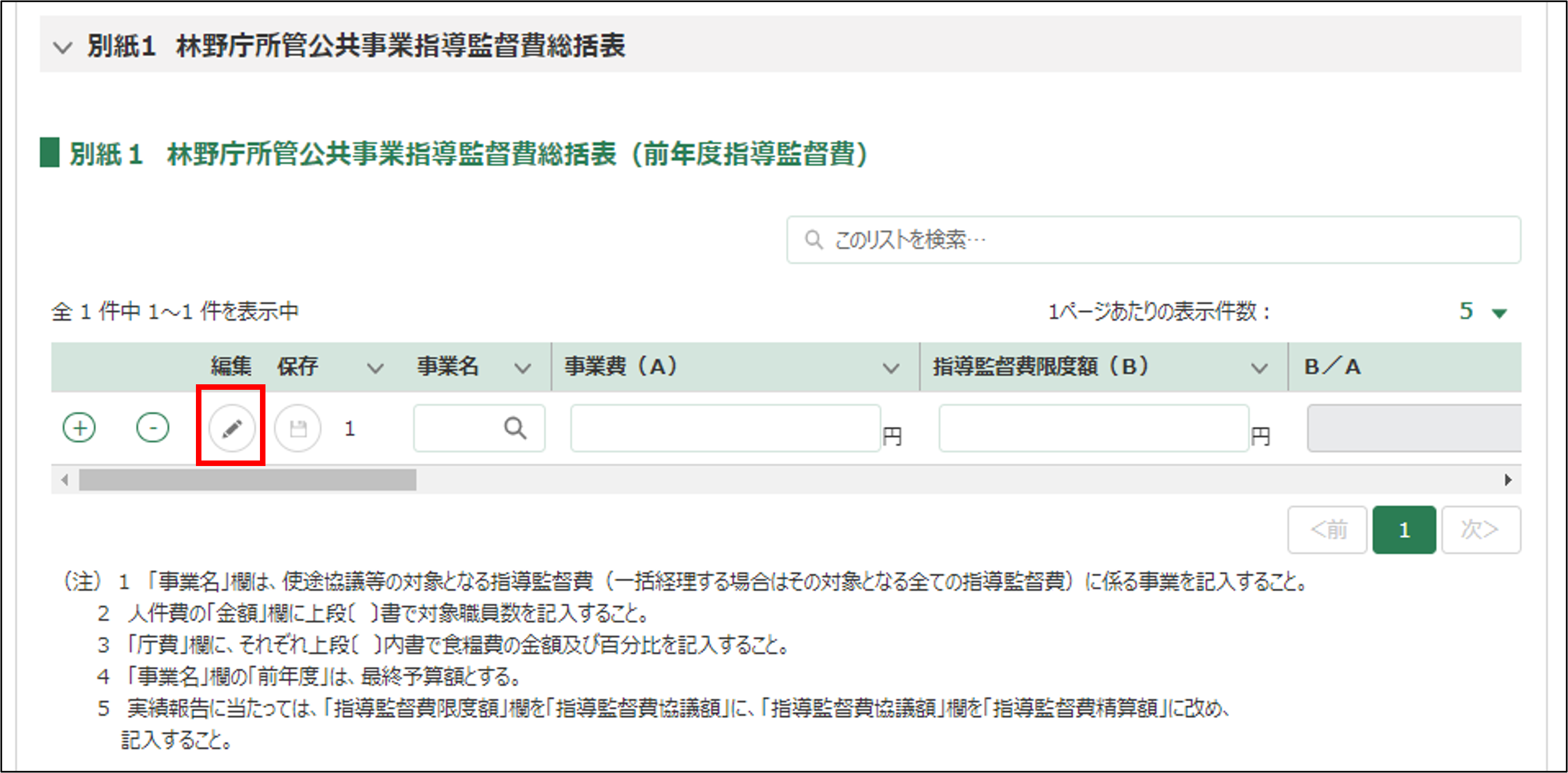Click the <前 previous page button

(x=1327, y=530)
